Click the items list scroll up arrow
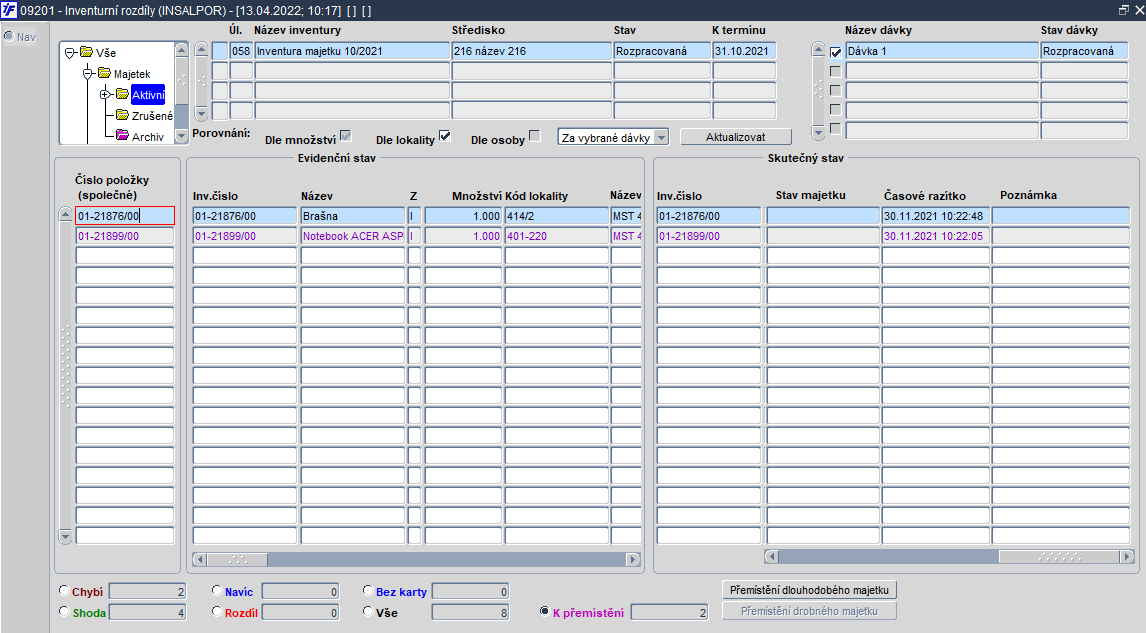Screen dimensions: 1146x633 (x=65, y=214)
